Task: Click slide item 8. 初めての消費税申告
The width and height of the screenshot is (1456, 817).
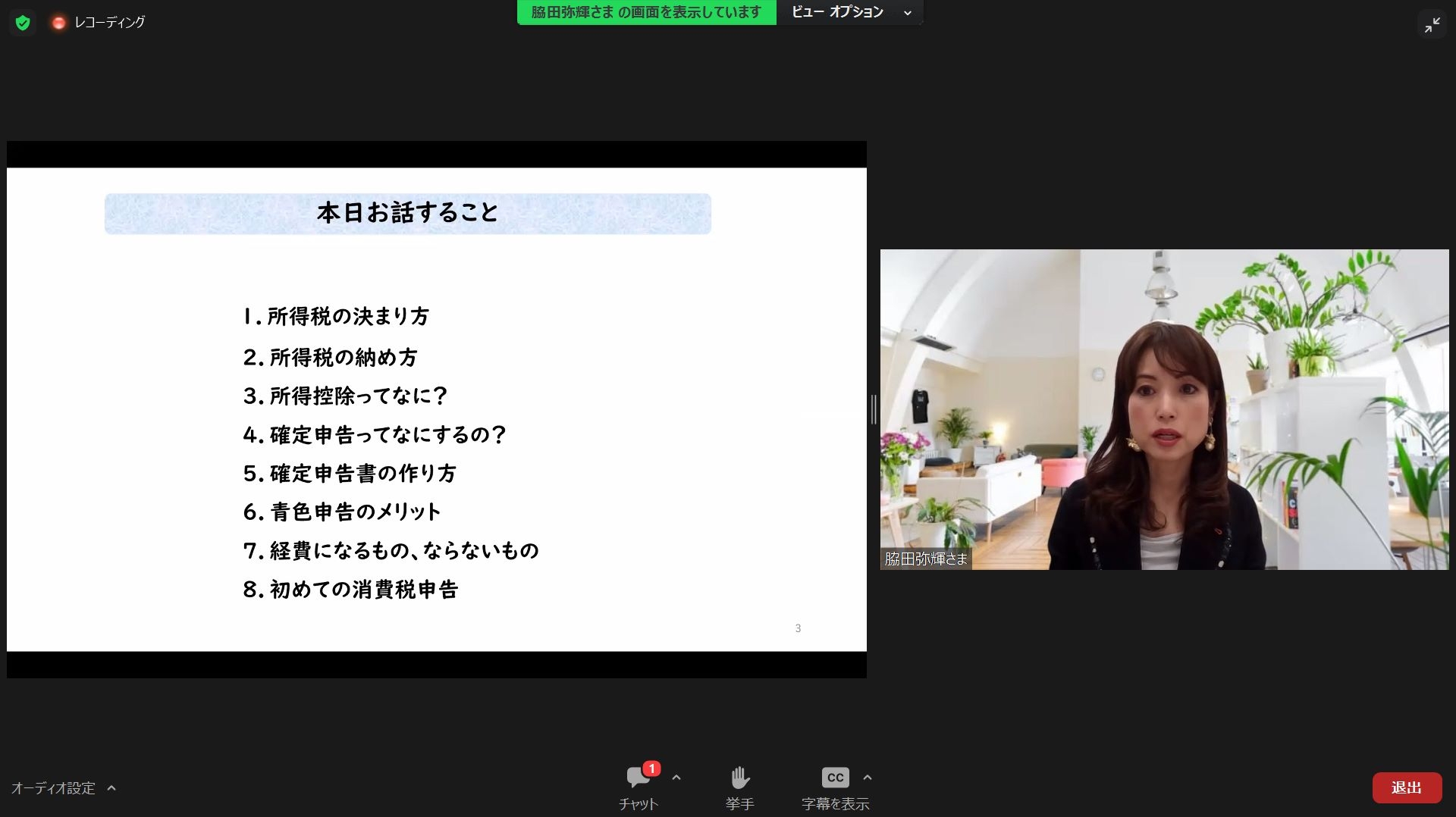Action: pyautogui.click(x=351, y=590)
